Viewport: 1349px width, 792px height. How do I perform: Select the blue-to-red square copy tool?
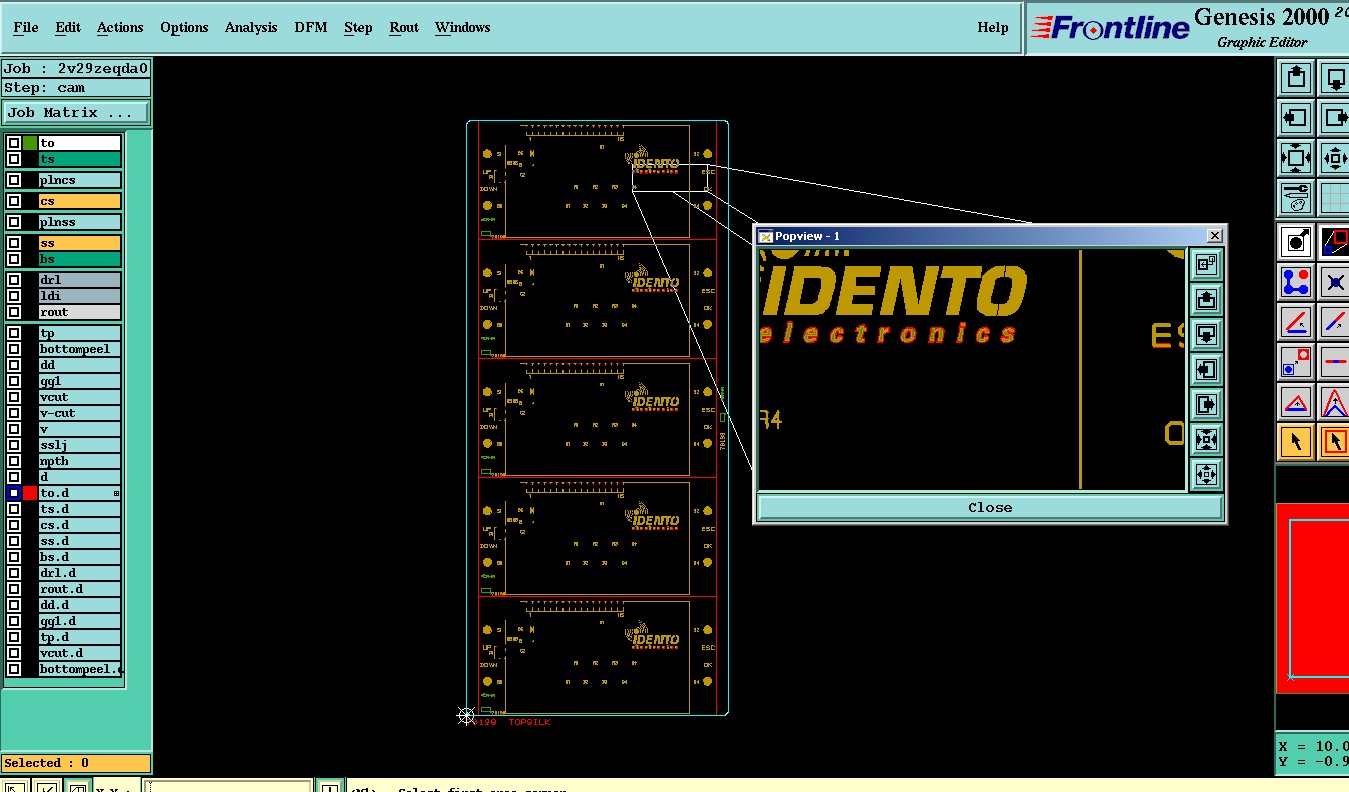pyautogui.click(x=1296, y=361)
